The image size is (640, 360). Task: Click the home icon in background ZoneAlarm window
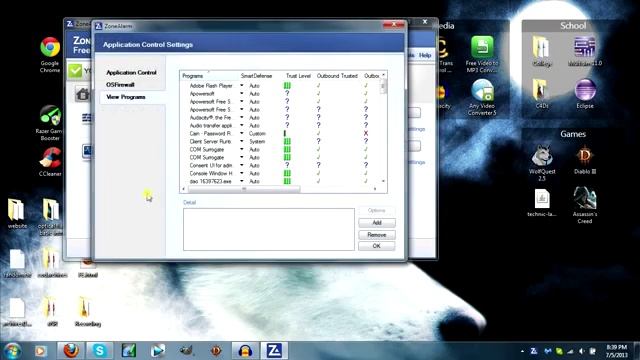(83, 94)
